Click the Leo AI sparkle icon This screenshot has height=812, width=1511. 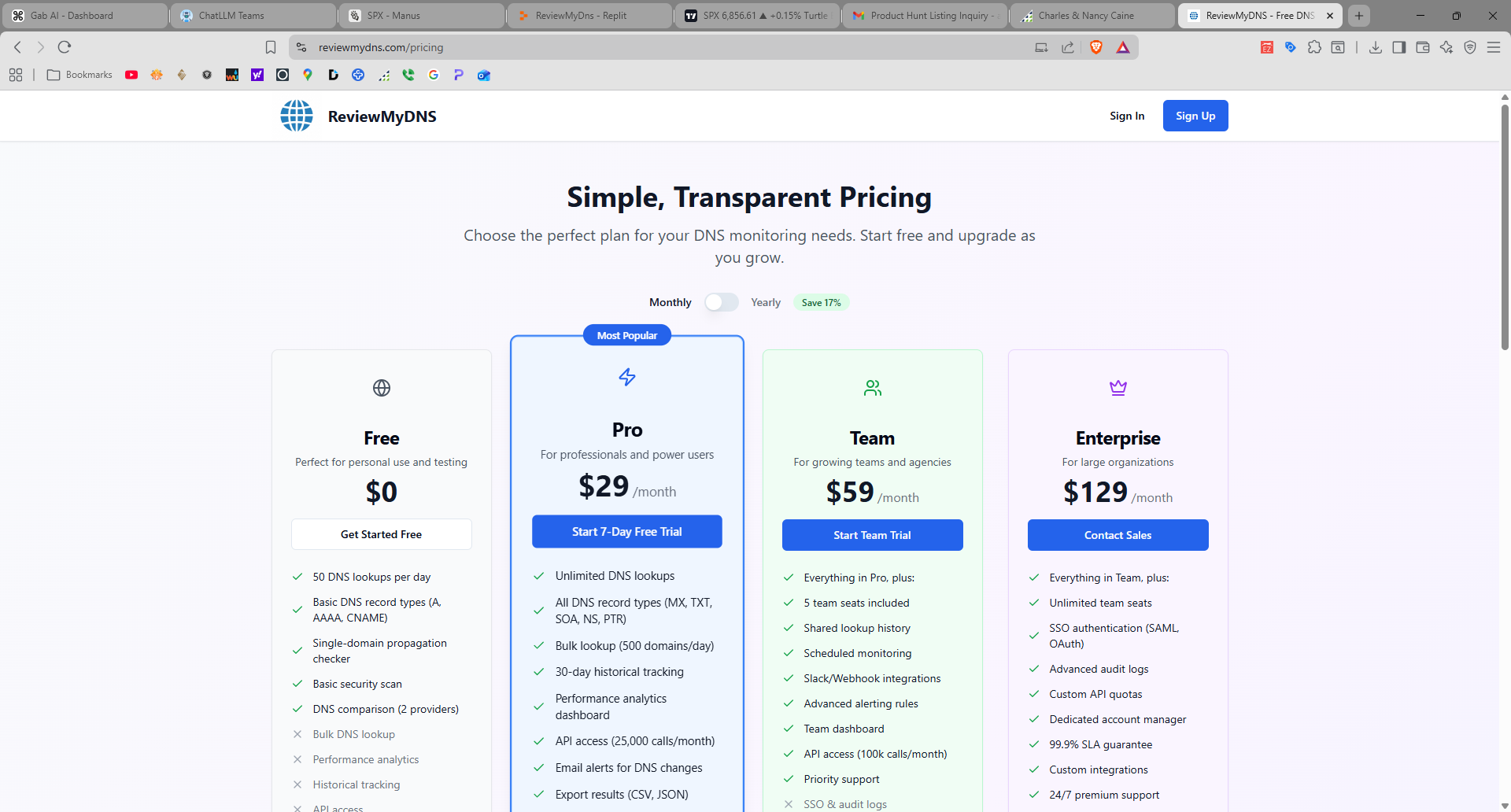[1446, 46]
